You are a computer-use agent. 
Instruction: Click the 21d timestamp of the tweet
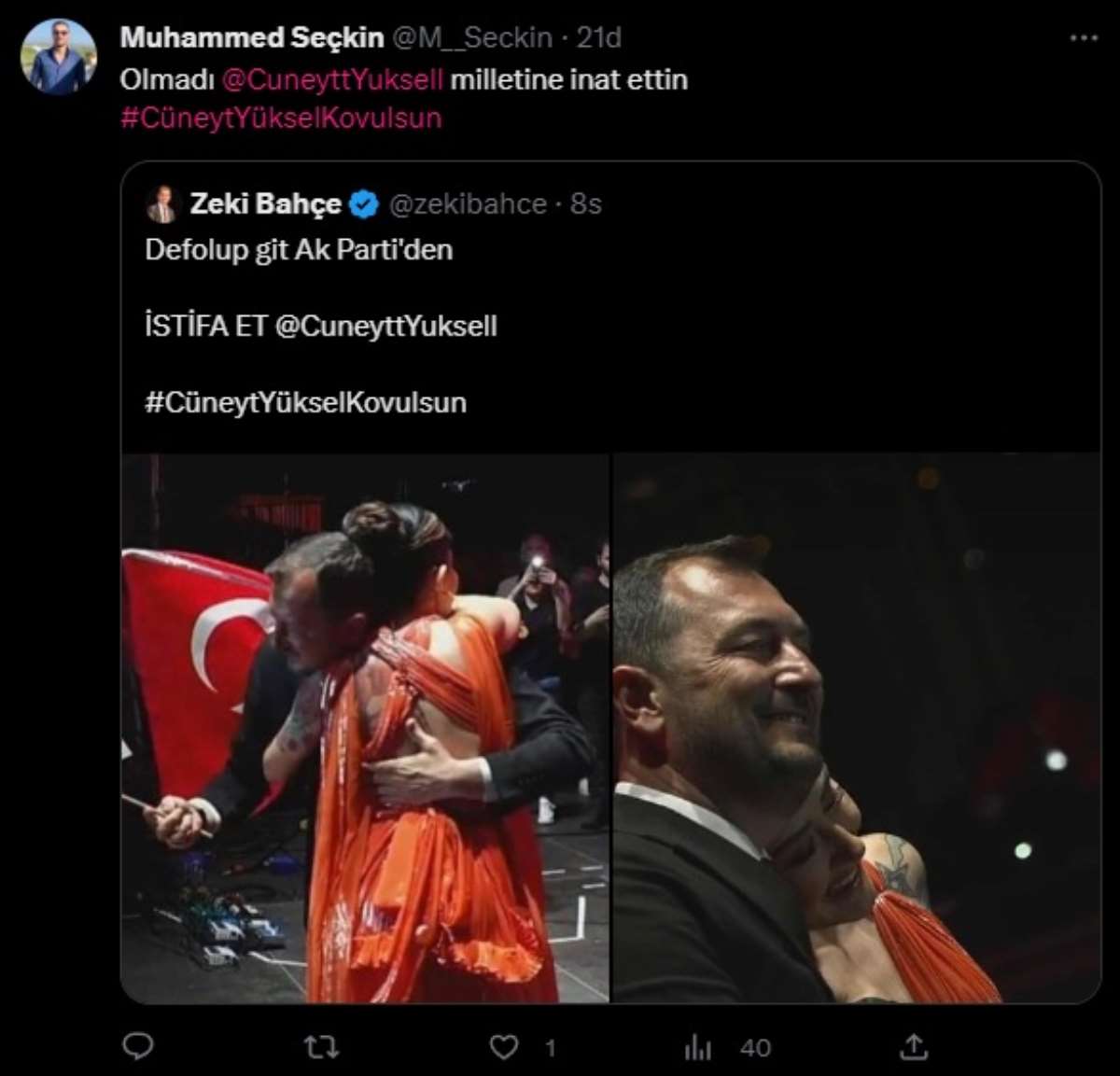(599, 37)
